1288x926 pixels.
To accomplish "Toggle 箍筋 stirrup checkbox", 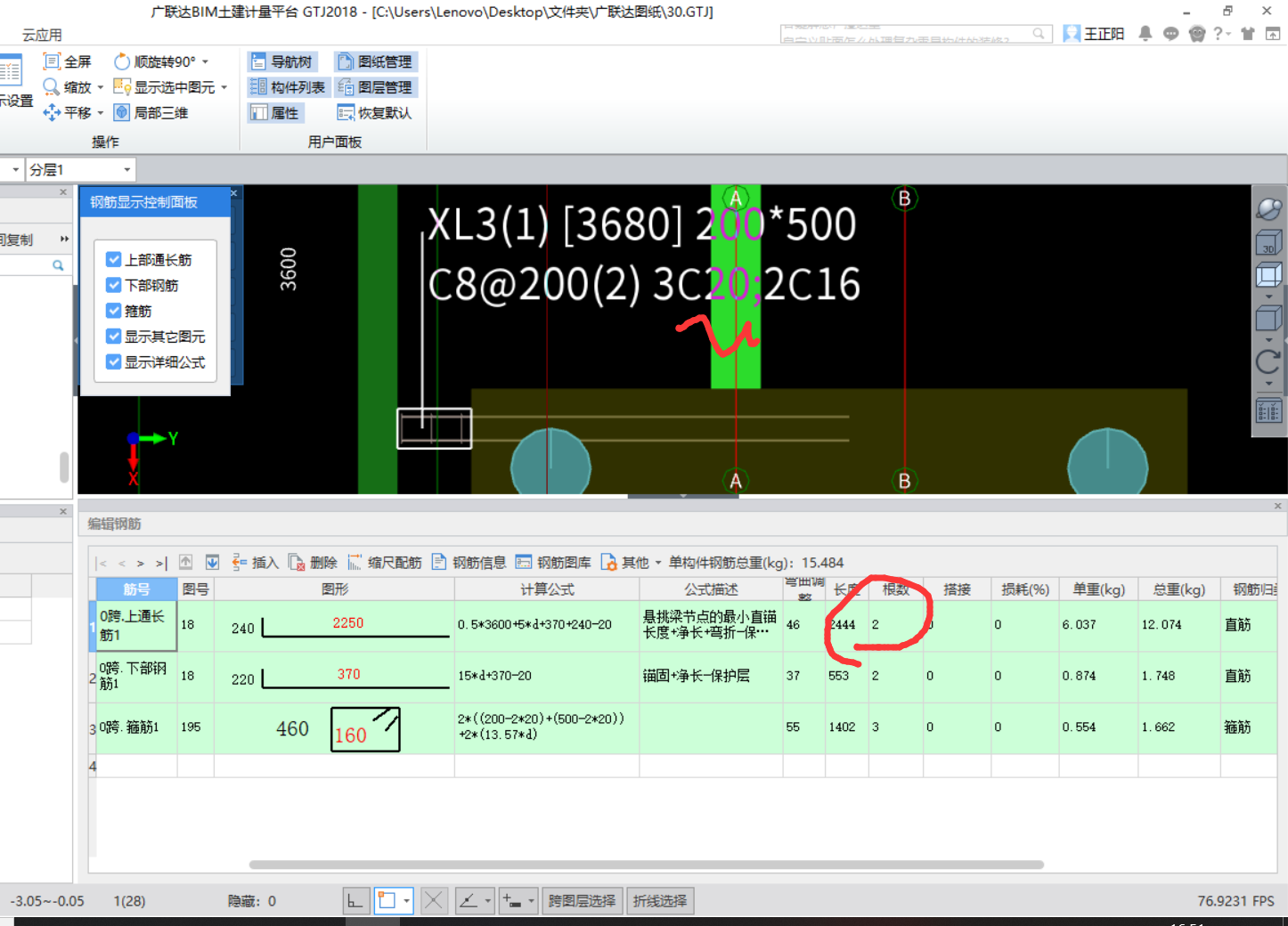I will pos(113,311).
